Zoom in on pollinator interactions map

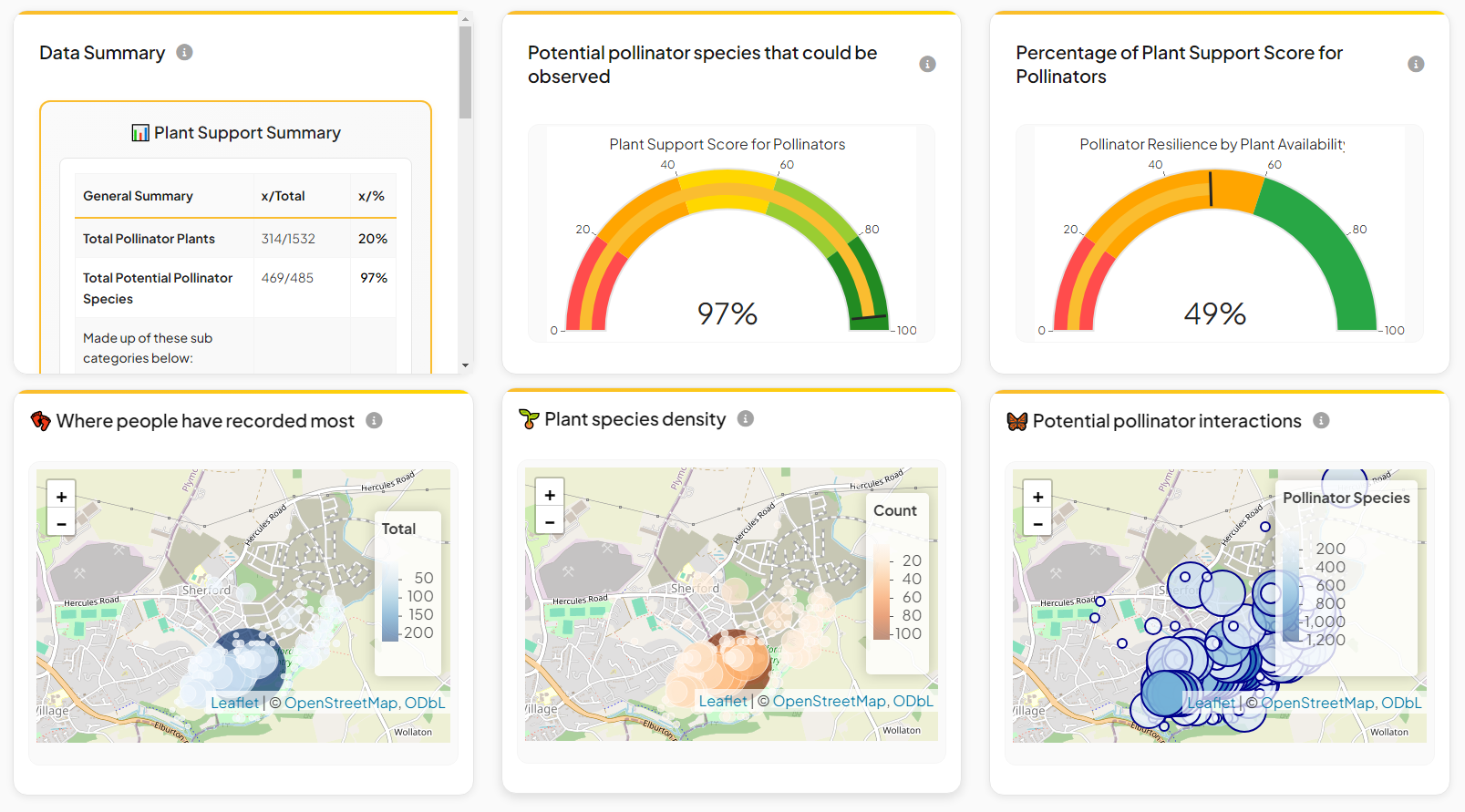coord(1037,497)
